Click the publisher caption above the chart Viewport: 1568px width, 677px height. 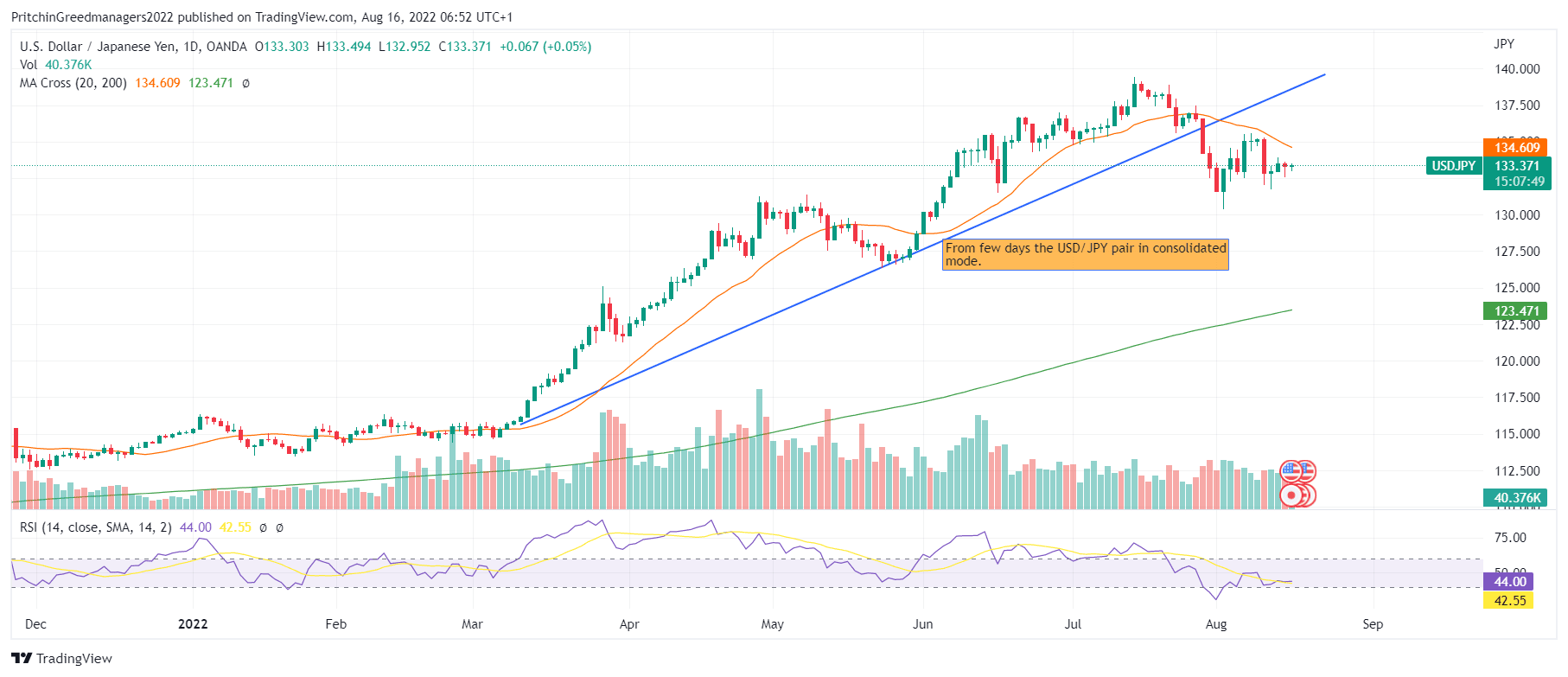262,17
